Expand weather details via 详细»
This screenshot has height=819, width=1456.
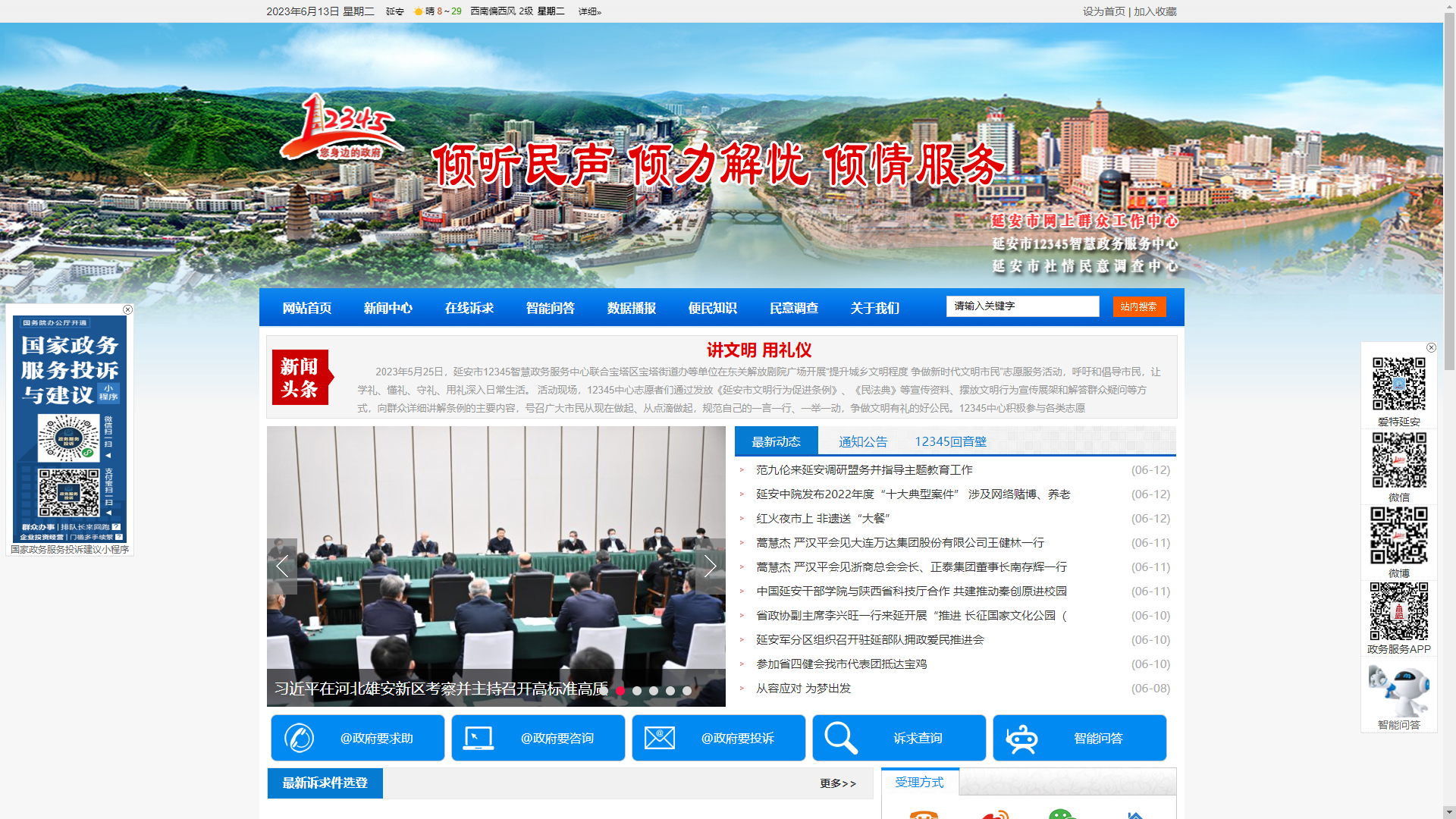tap(589, 11)
